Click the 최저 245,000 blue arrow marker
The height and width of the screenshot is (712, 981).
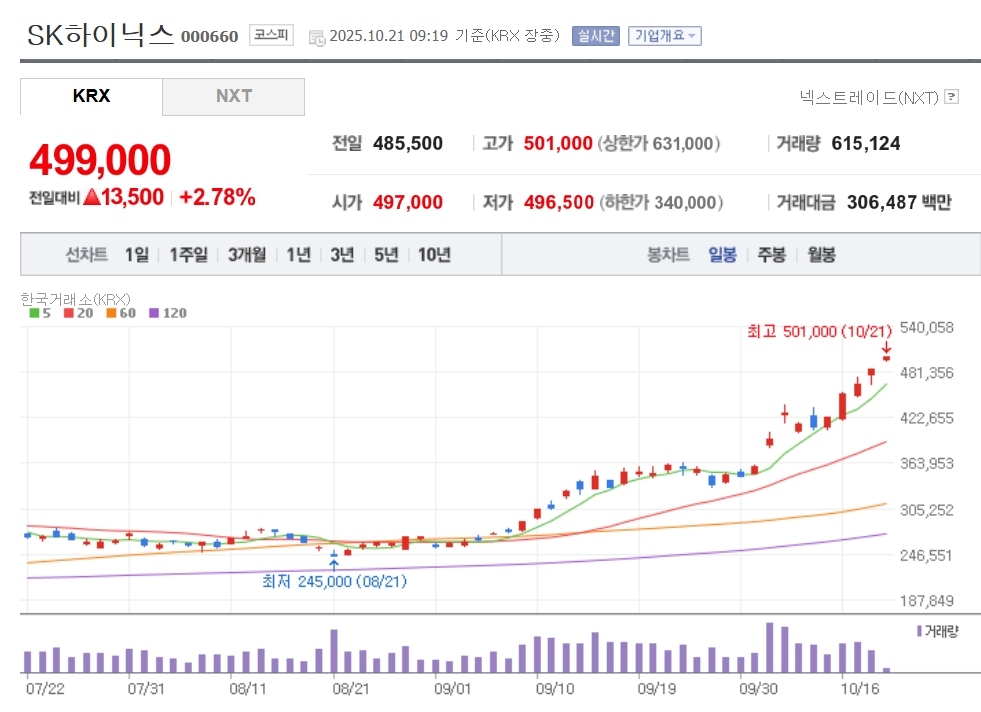click(334, 565)
